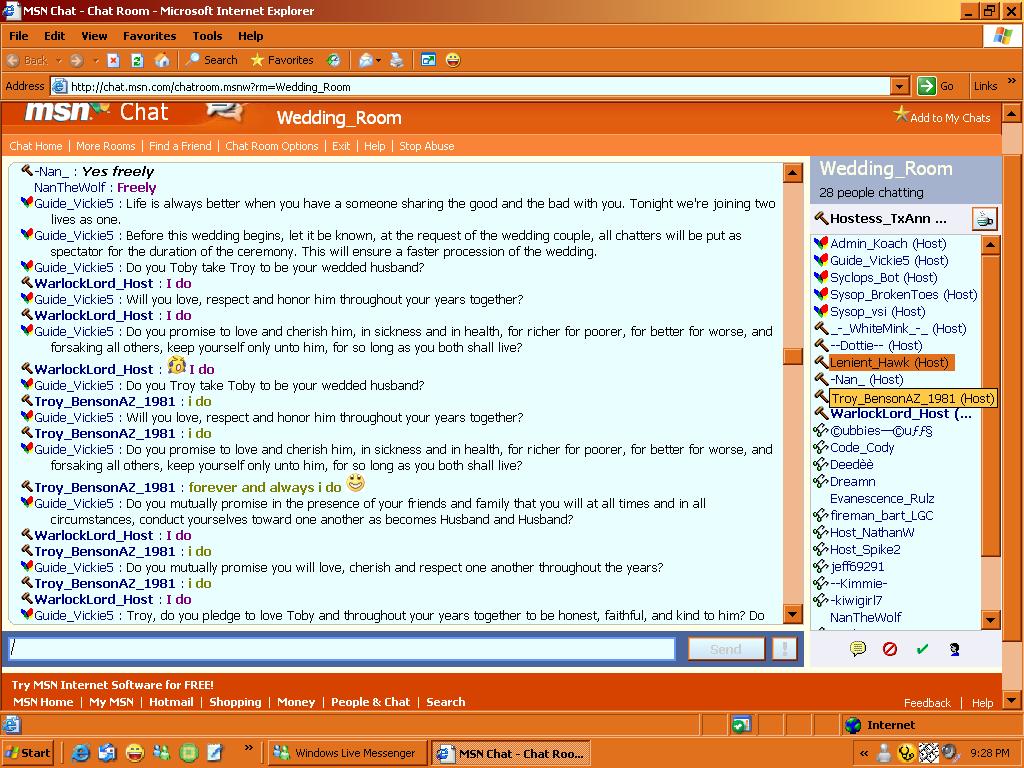The height and width of the screenshot is (768, 1024).
Task: Open the Favorites pane in toolbar
Action: click(282, 60)
